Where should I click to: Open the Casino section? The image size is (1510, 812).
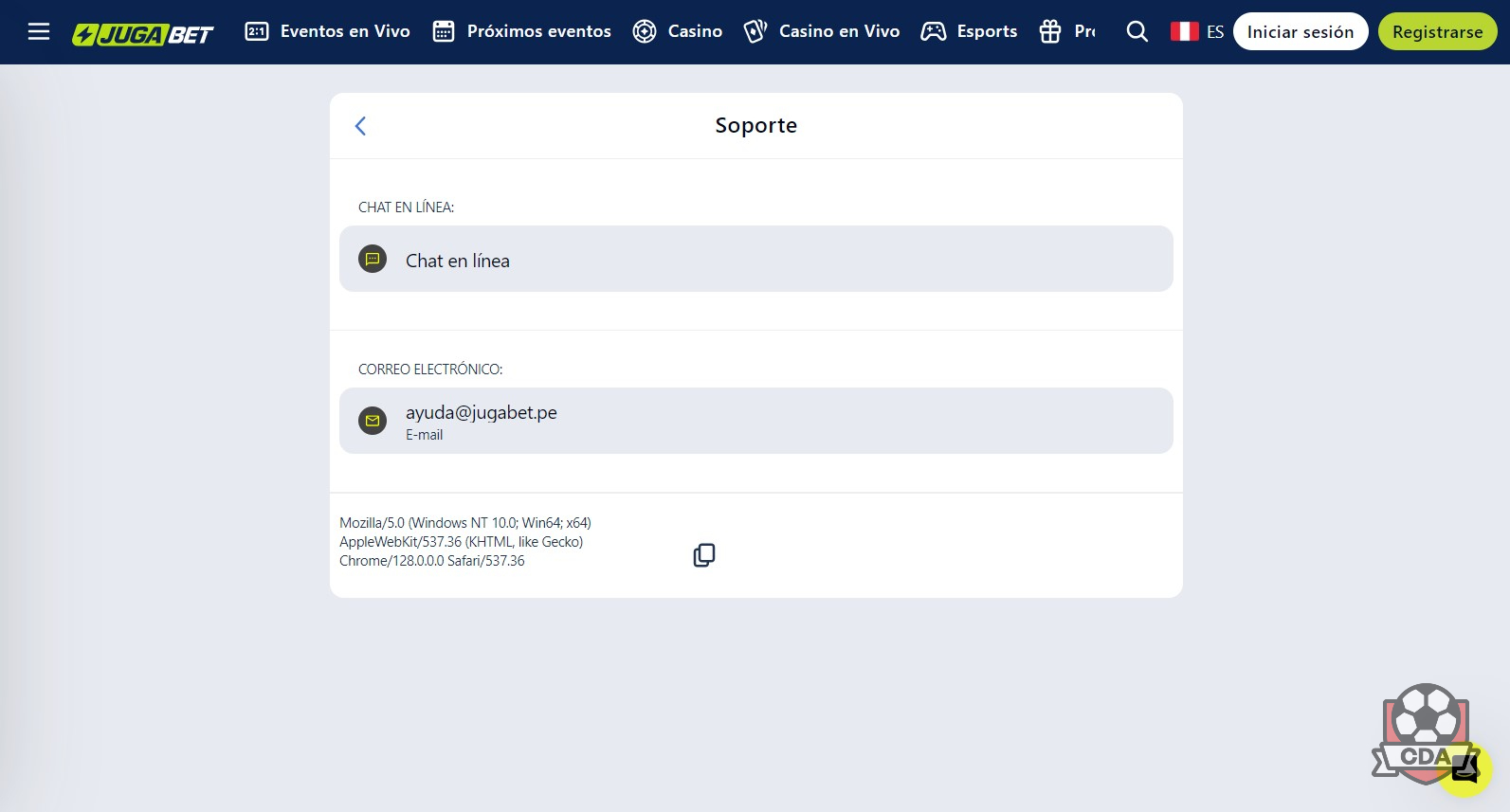click(x=677, y=31)
